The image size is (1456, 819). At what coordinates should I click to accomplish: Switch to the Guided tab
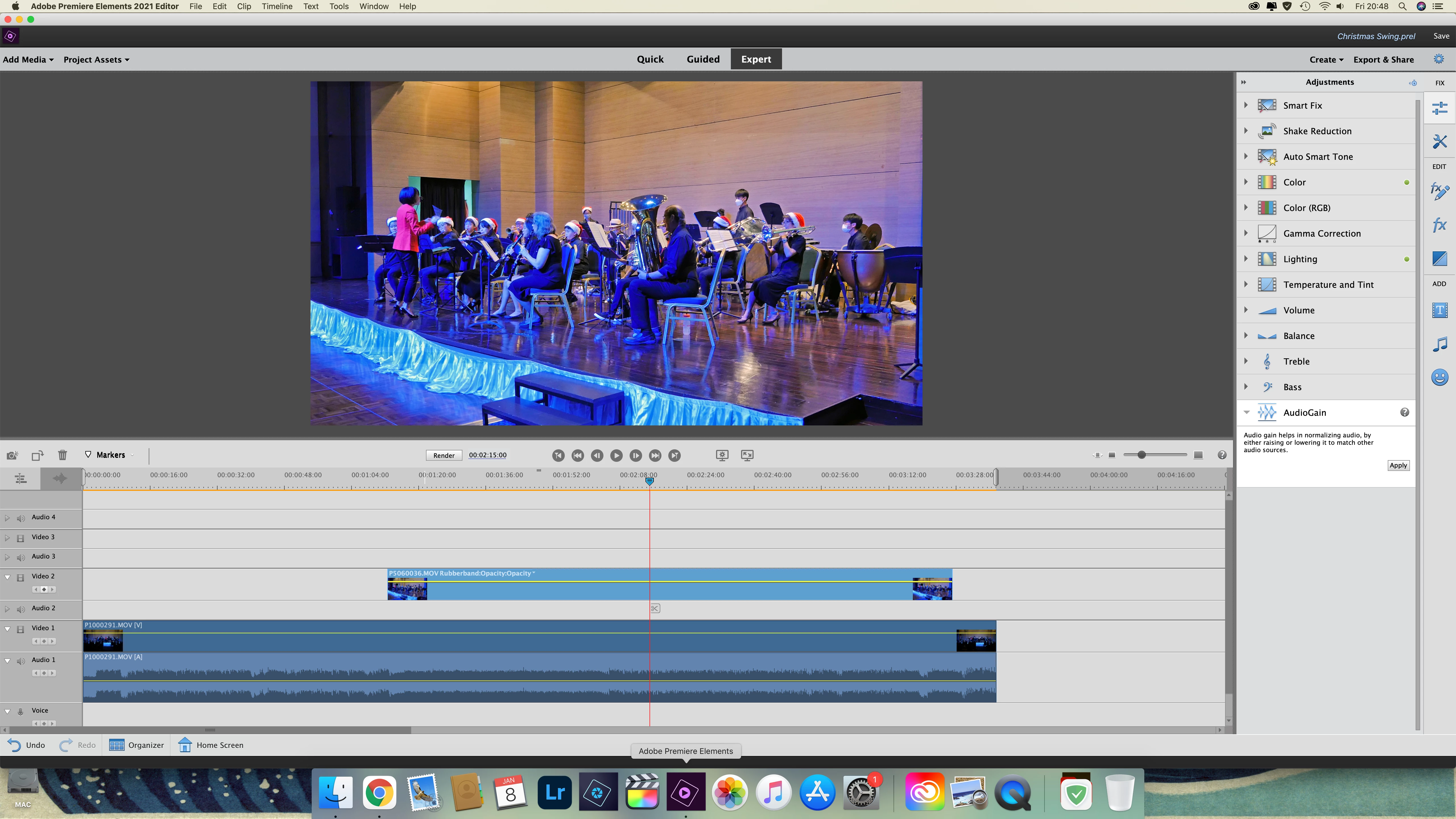tap(703, 59)
